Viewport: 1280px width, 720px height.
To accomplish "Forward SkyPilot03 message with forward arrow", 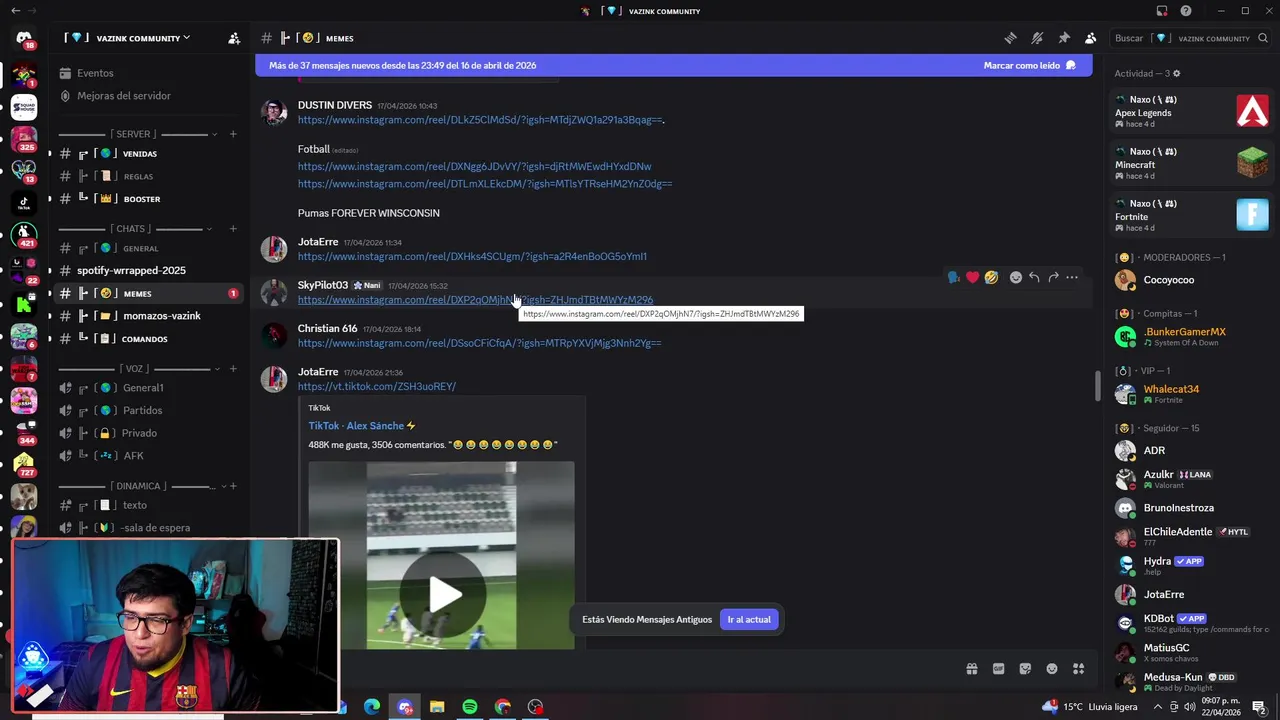I will tap(1053, 277).
